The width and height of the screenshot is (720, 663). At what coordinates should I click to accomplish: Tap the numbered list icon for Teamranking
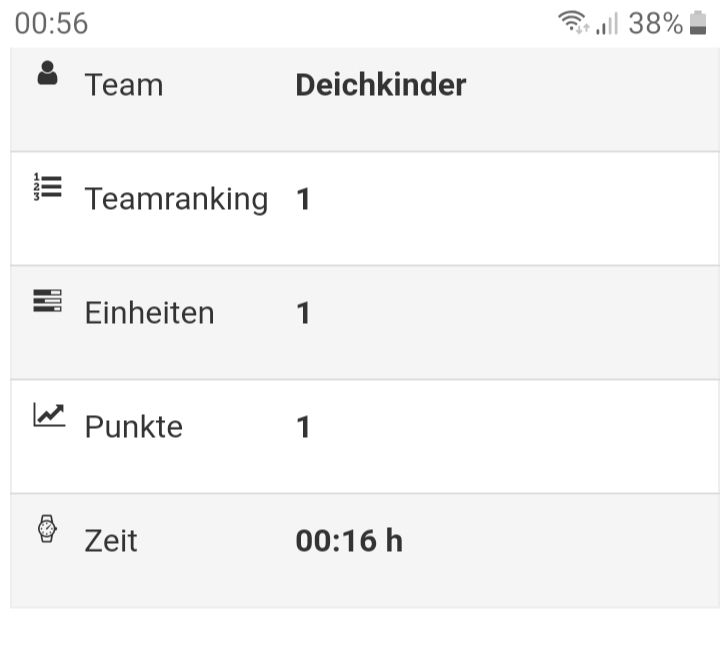47,187
